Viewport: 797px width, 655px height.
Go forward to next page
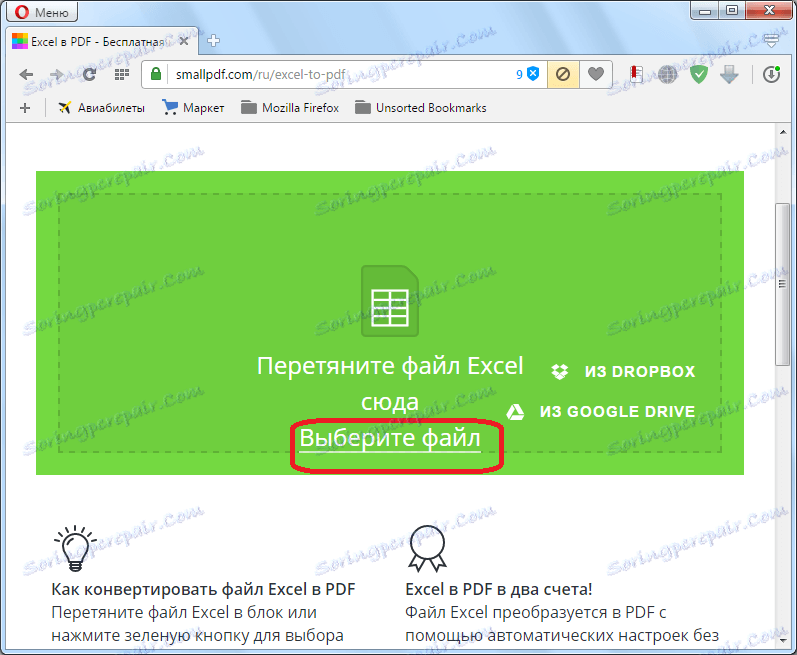point(56,75)
